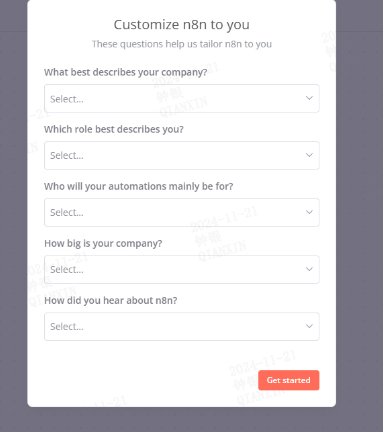This screenshot has height=432, width=383.
Task: Click chevron arrow in role select box
Action: click(x=309, y=155)
